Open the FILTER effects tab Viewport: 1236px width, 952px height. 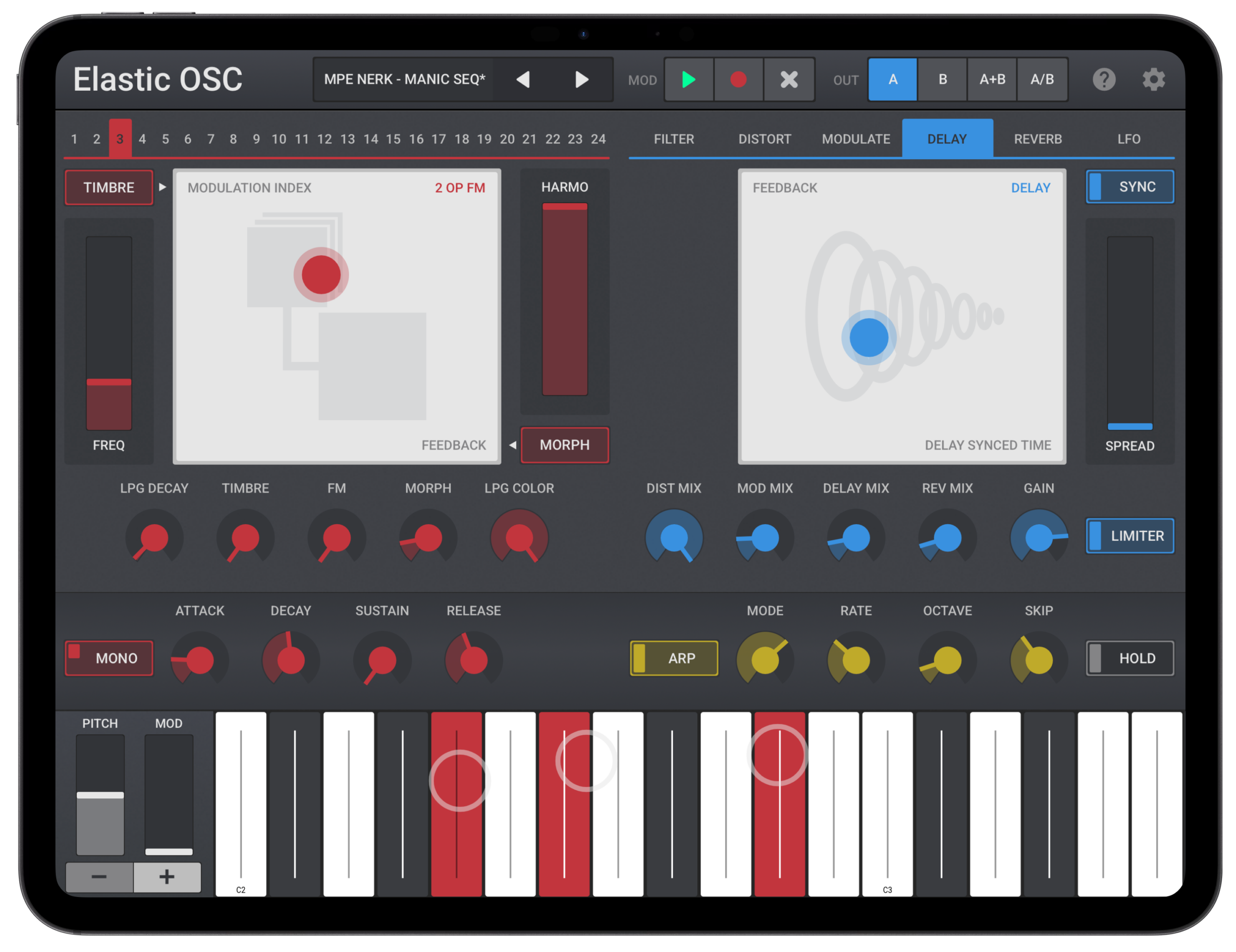[x=674, y=139]
